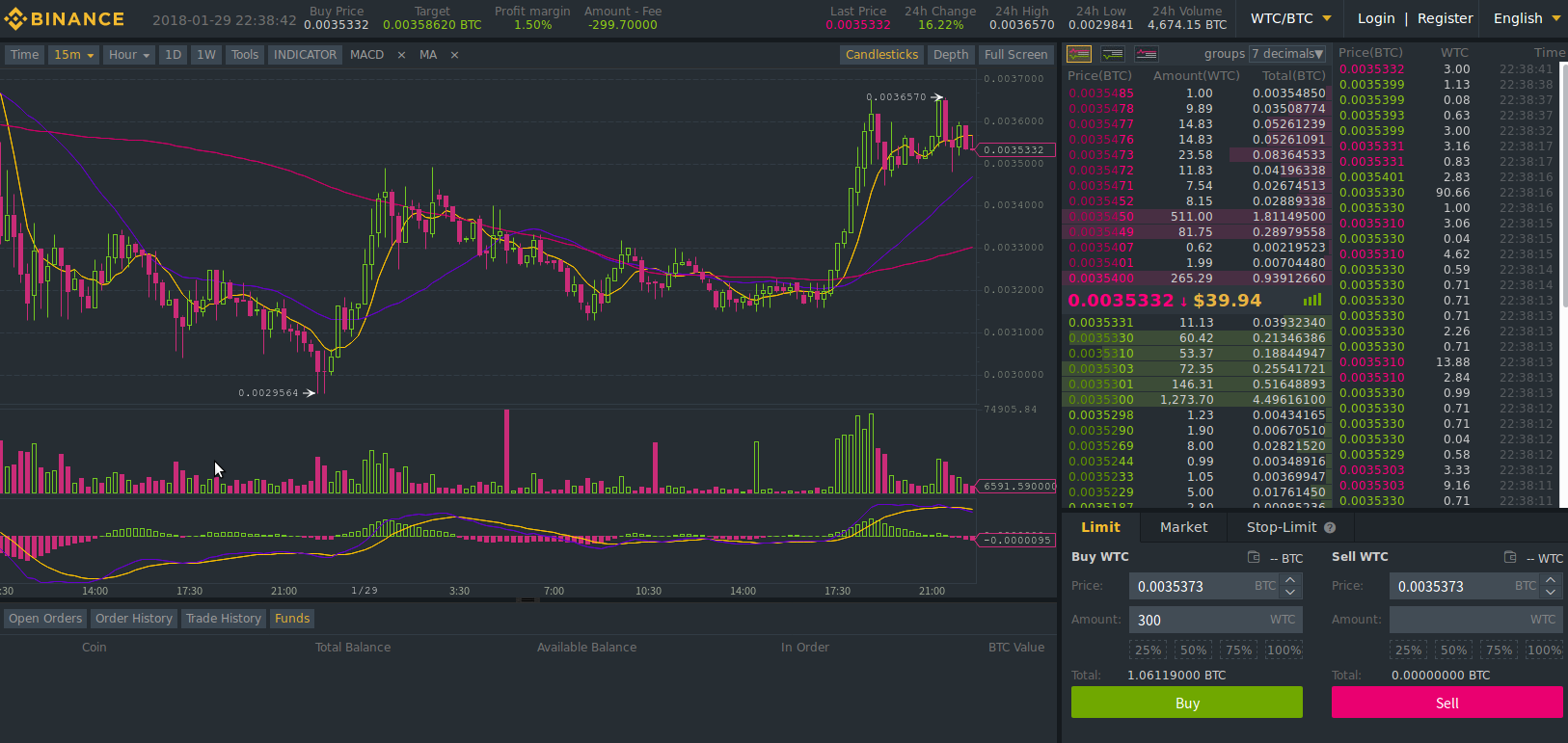
Task: Click the chart panel resize handle
Action: (x=527, y=600)
